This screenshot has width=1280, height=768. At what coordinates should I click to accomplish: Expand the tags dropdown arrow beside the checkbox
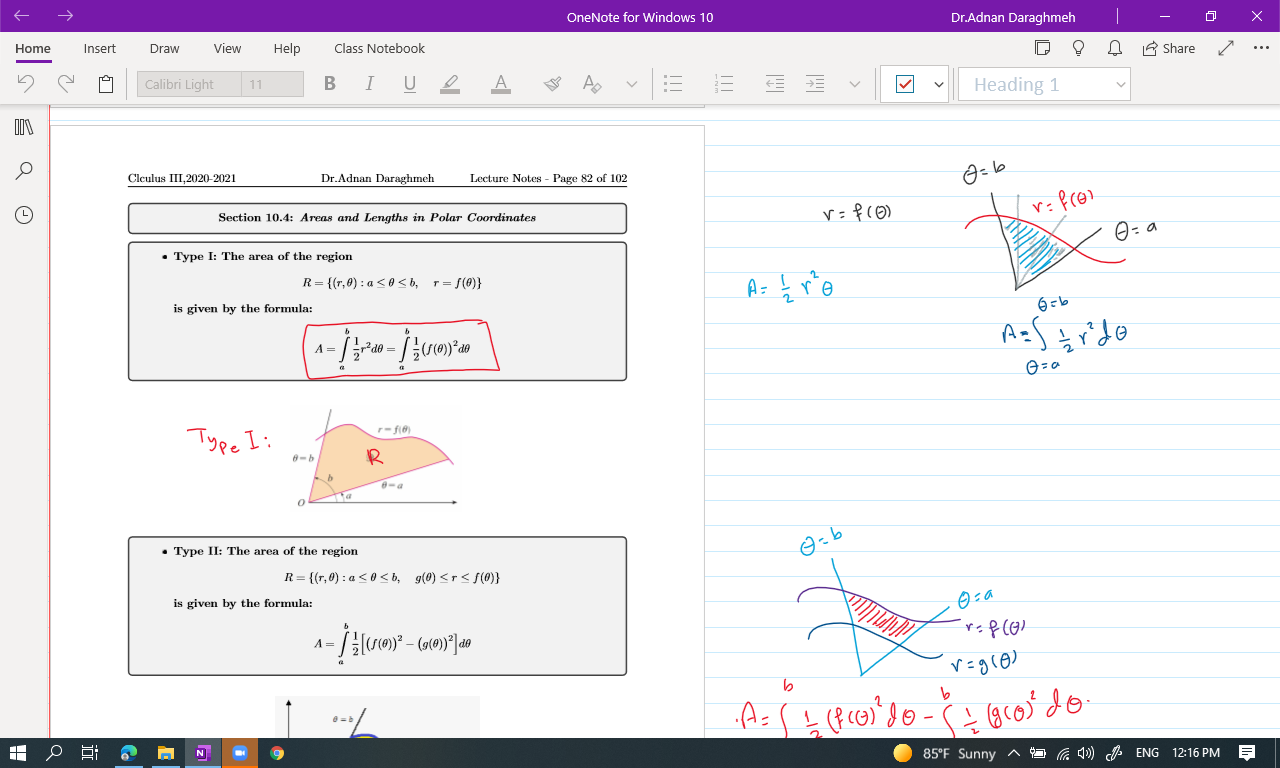click(x=939, y=85)
